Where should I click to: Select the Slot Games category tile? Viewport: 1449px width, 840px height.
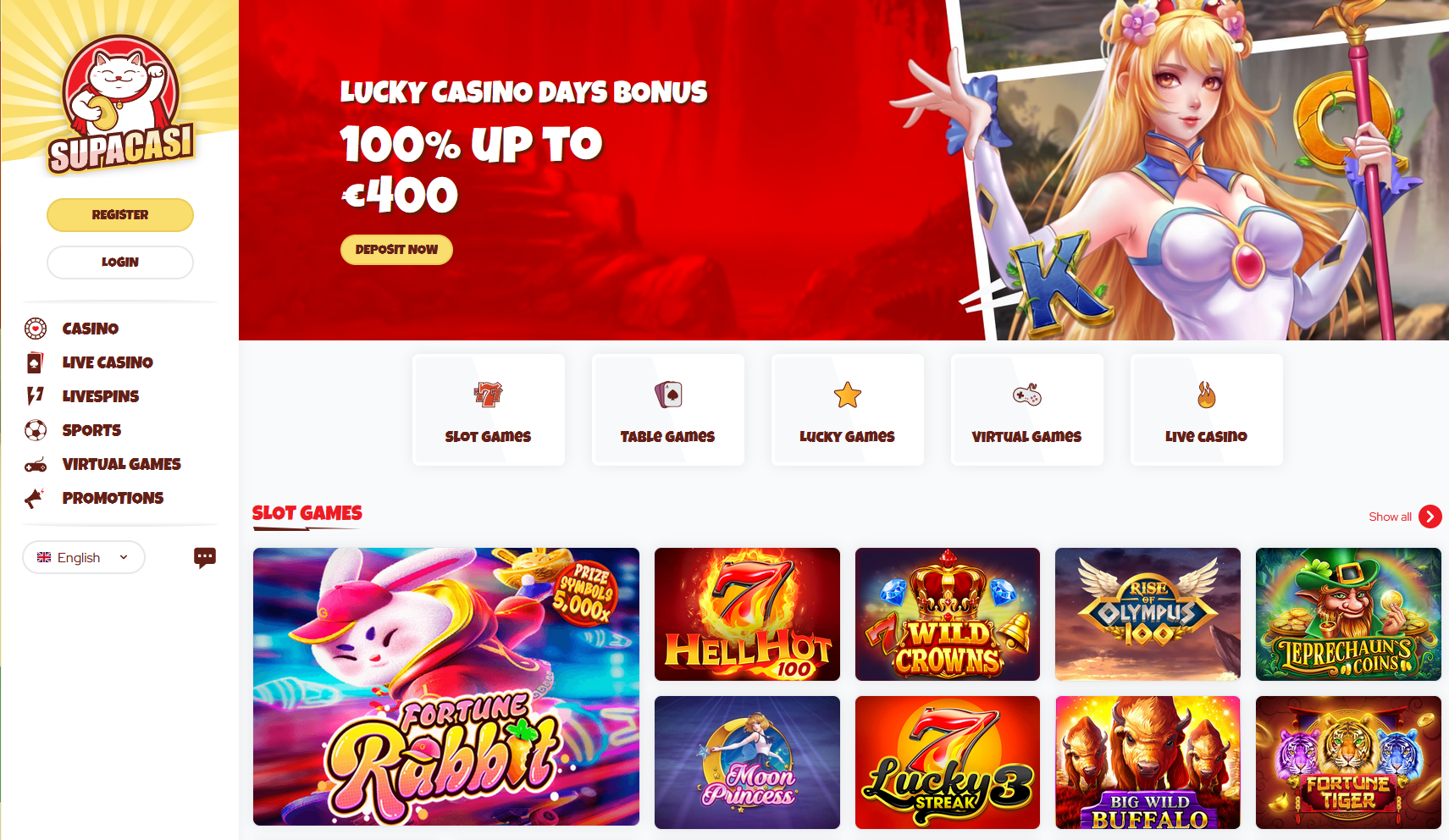(x=489, y=410)
